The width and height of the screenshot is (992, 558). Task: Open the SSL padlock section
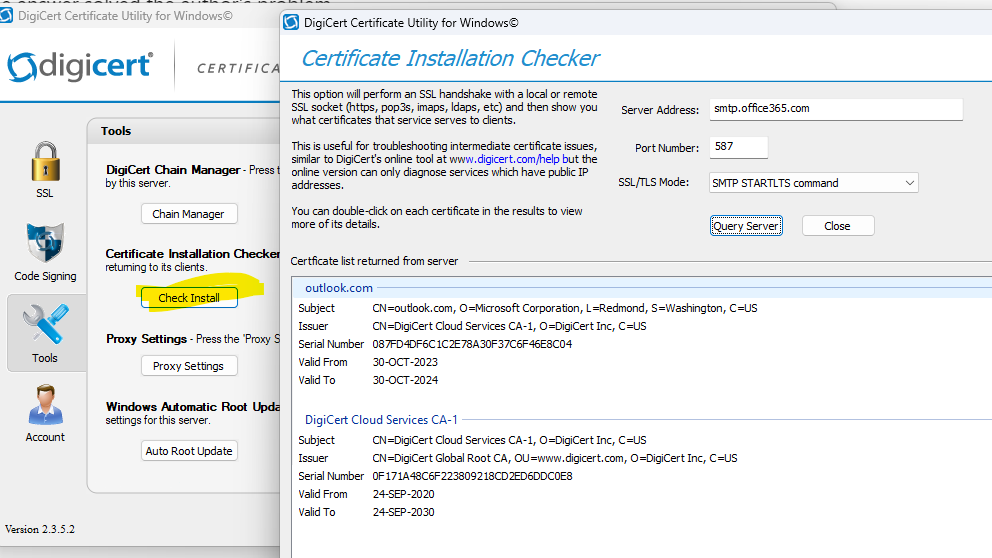click(45, 170)
